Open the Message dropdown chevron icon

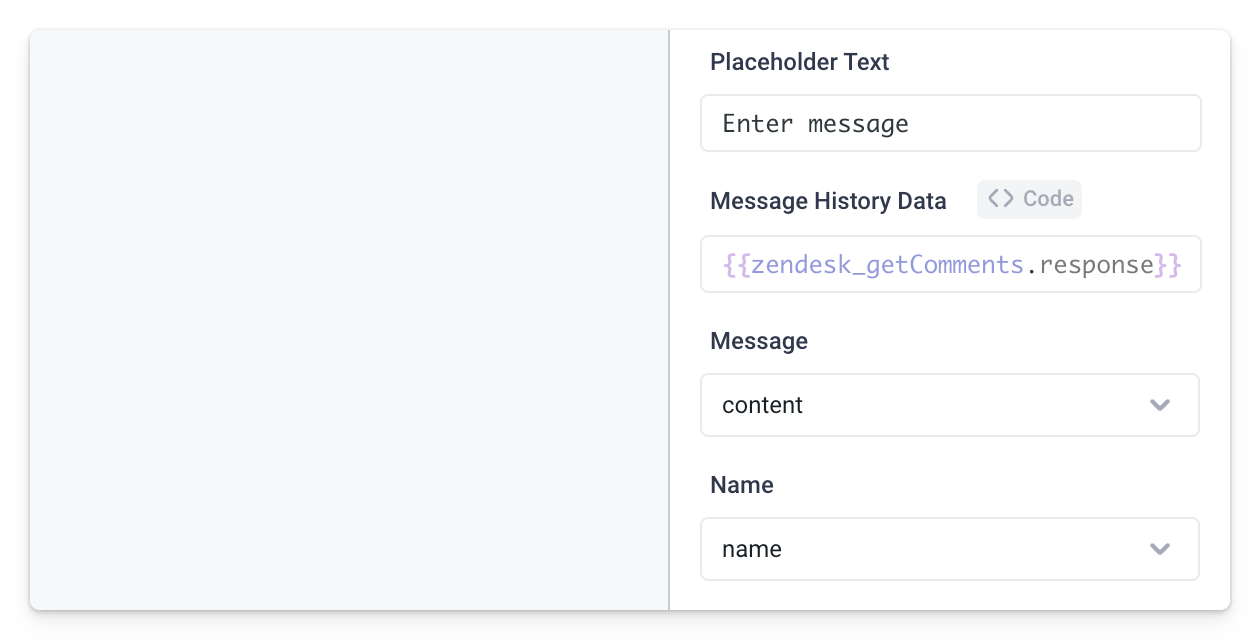coord(1159,405)
